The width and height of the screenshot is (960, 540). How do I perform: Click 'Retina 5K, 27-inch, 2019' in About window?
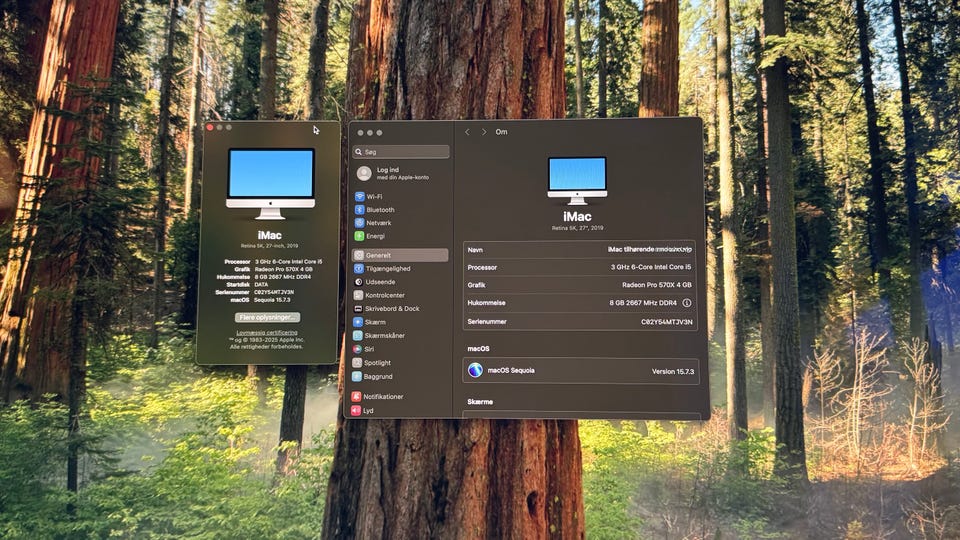269,246
